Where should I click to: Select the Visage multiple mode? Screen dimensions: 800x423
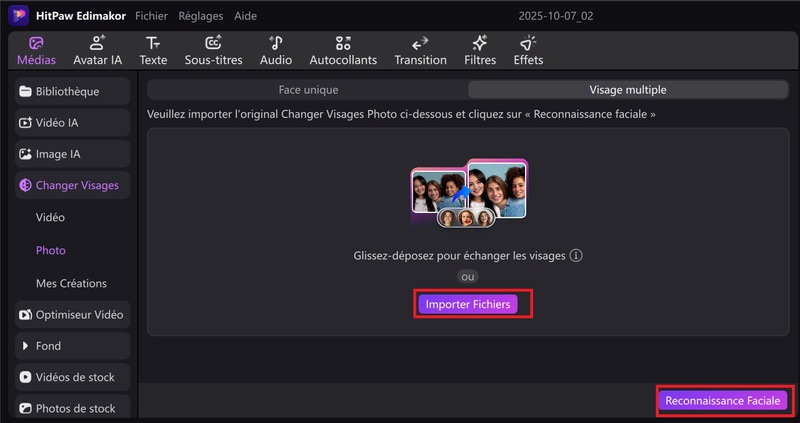point(627,90)
